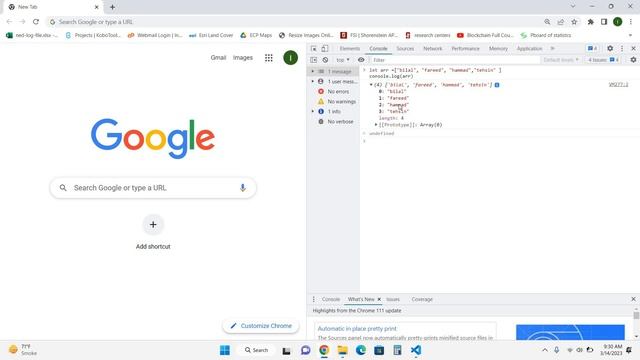Open the Google apps grid
Image resolution: width=640 pixels, height=360 pixels.
pyautogui.click(x=268, y=58)
